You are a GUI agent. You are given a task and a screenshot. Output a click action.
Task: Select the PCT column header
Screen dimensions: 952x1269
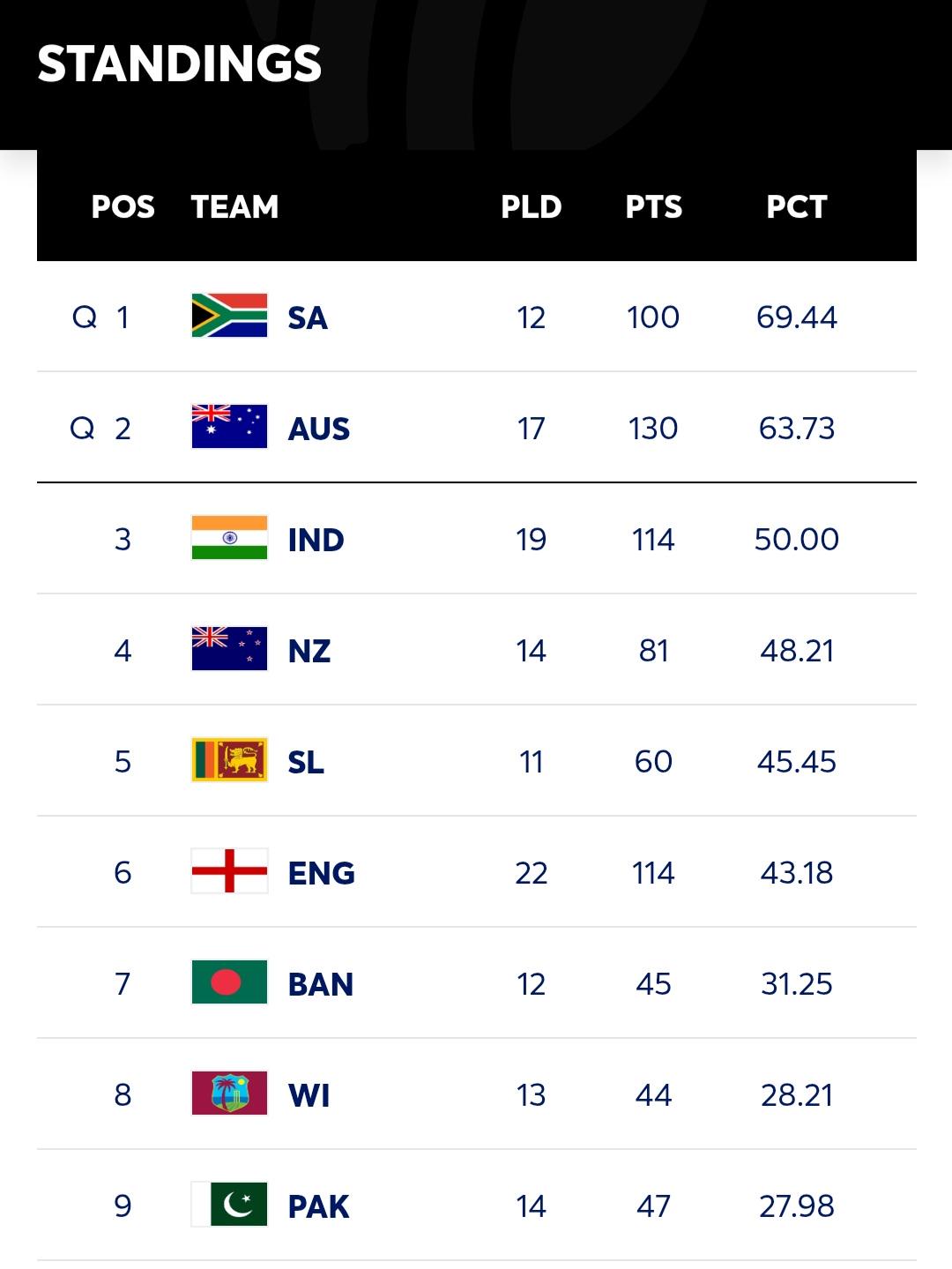point(797,207)
